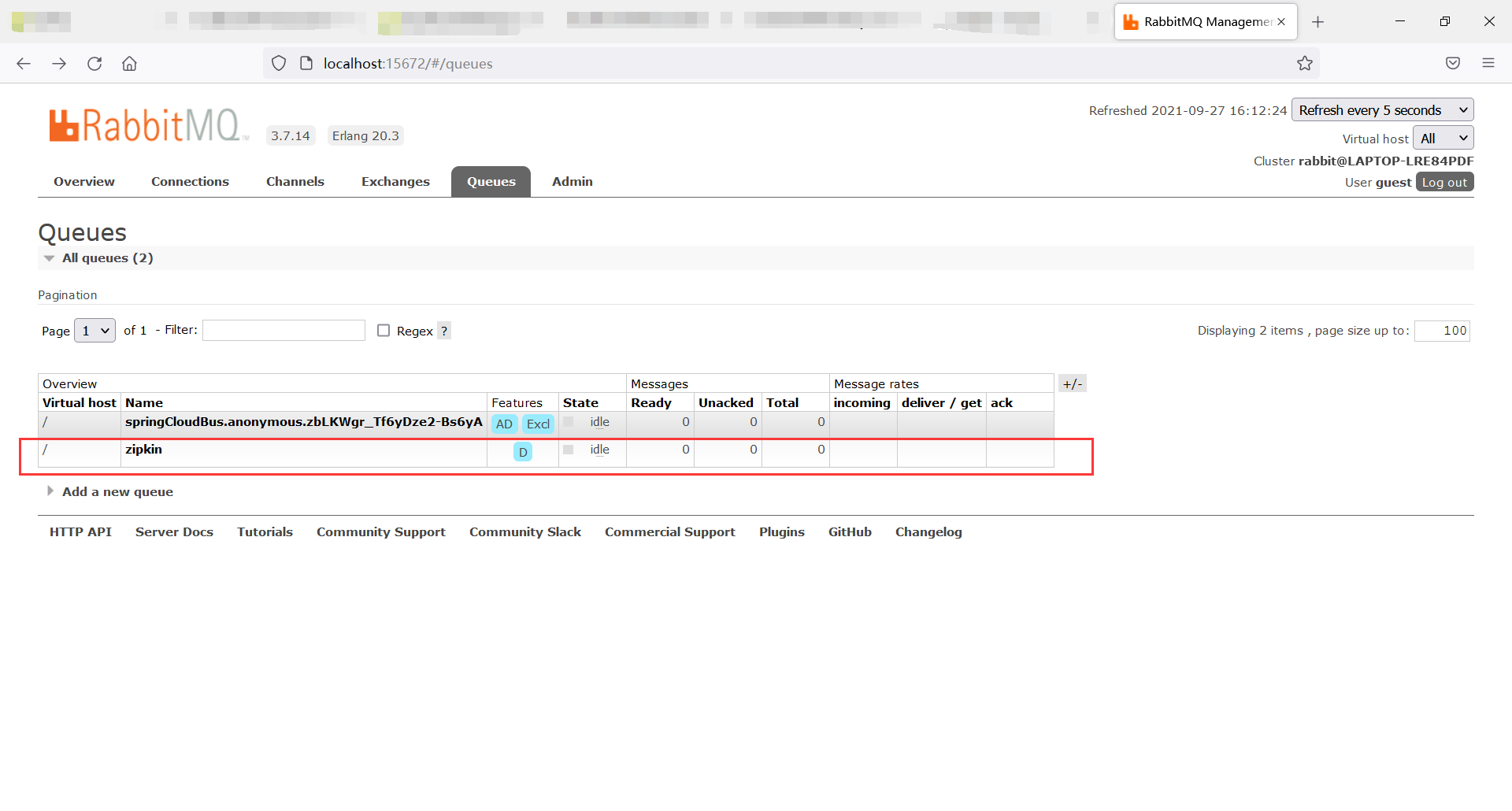This screenshot has width=1512, height=811.
Task: Expand Add a new queue section
Action: (x=117, y=492)
